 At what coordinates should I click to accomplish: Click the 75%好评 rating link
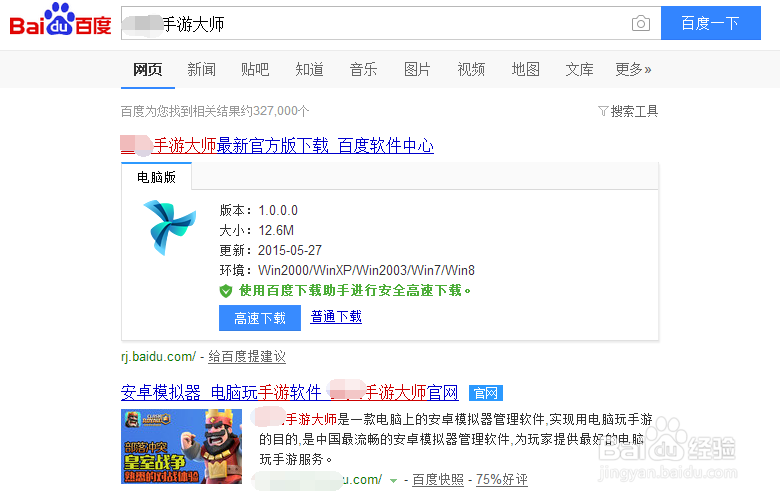pos(501,480)
